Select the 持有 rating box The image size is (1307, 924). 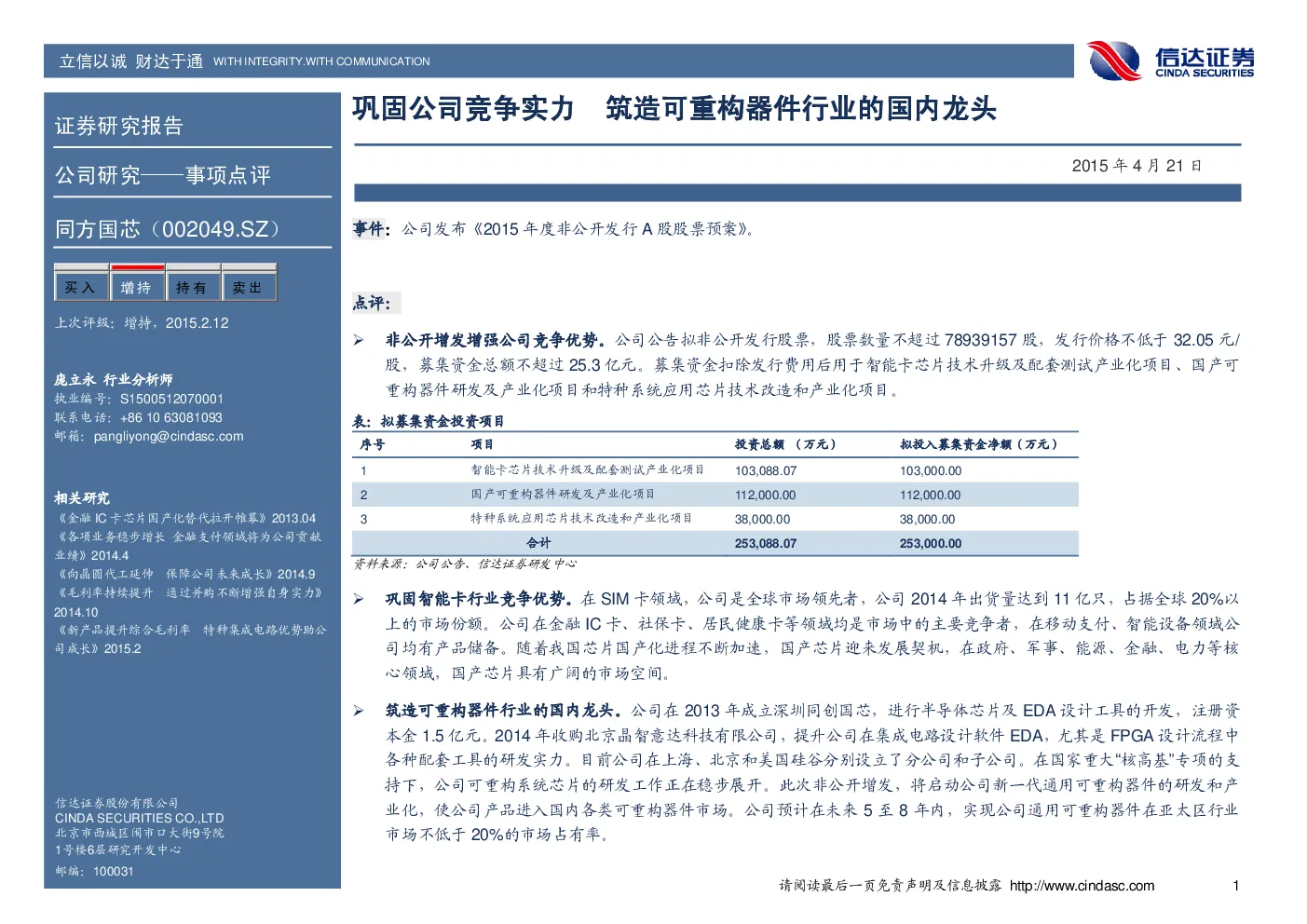tap(193, 287)
